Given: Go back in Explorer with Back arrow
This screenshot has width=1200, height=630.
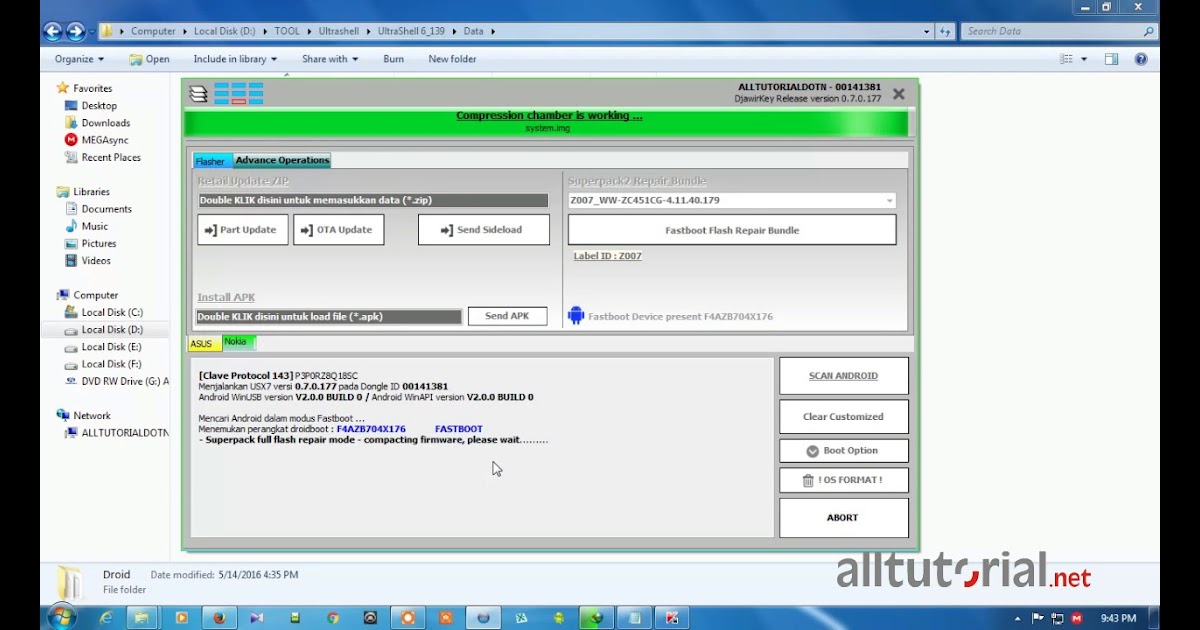Looking at the screenshot, I should click(x=53, y=31).
